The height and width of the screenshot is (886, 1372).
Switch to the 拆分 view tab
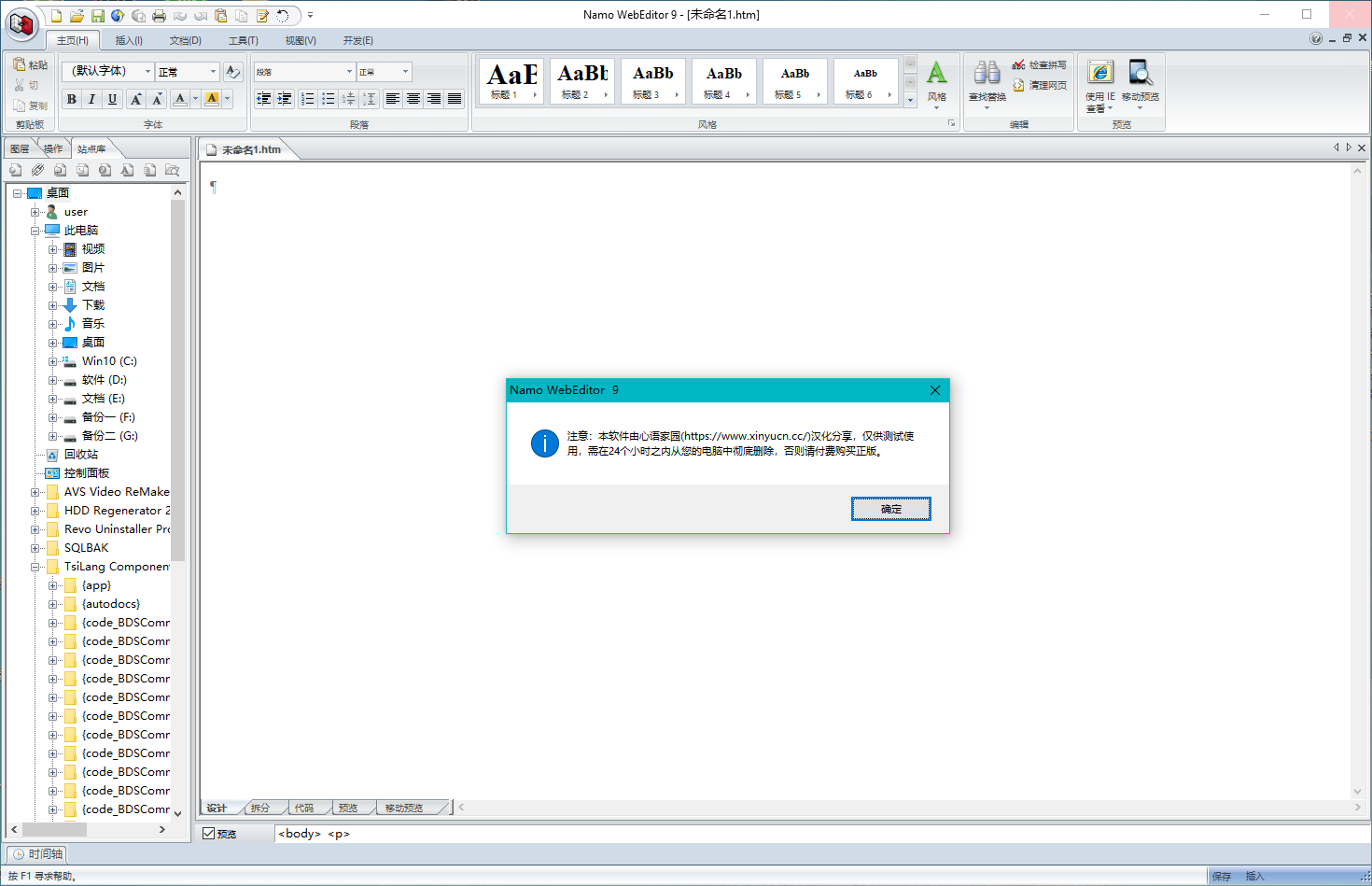tap(260, 808)
